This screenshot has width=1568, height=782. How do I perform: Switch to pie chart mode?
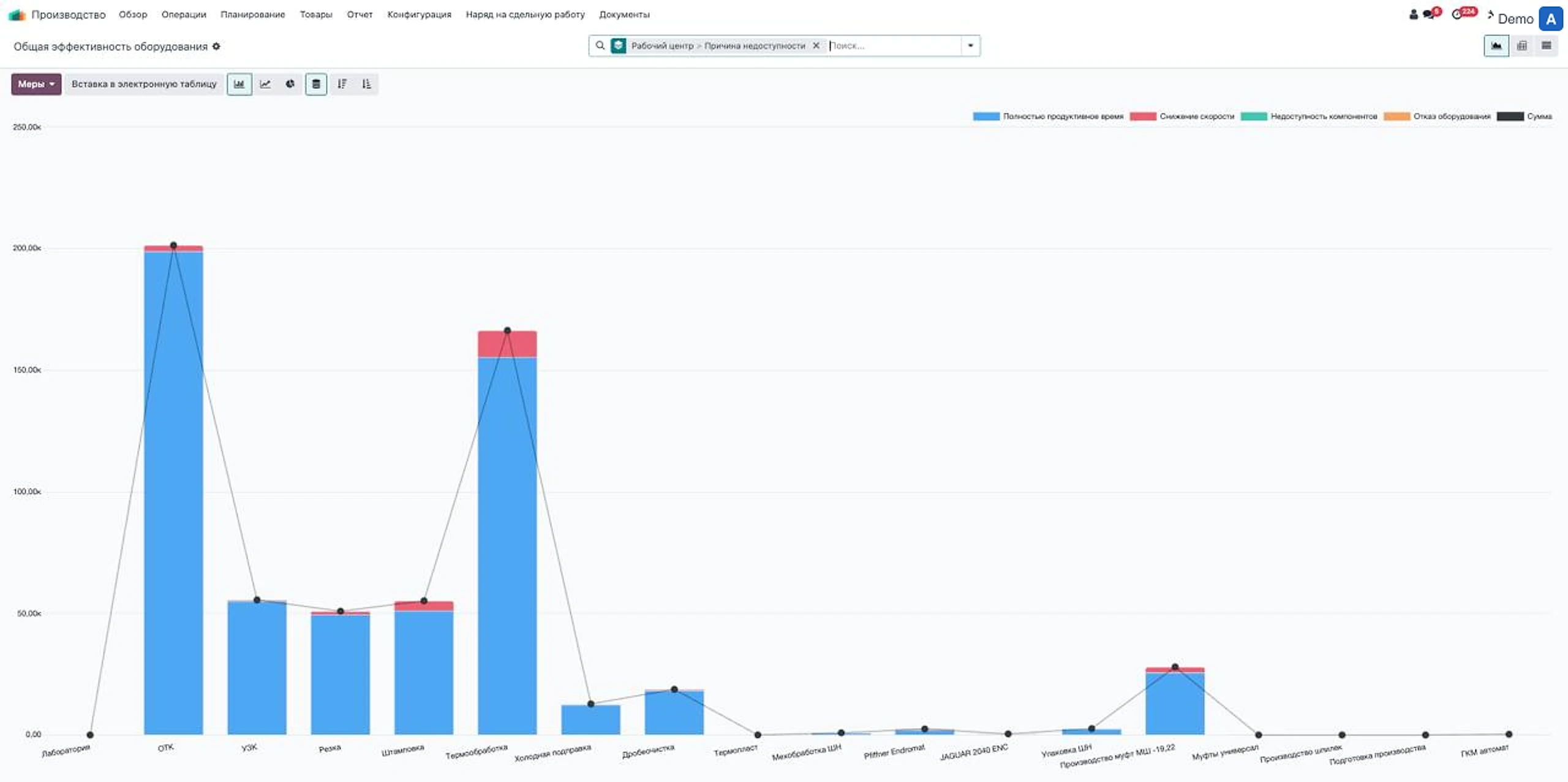[290, 84]
